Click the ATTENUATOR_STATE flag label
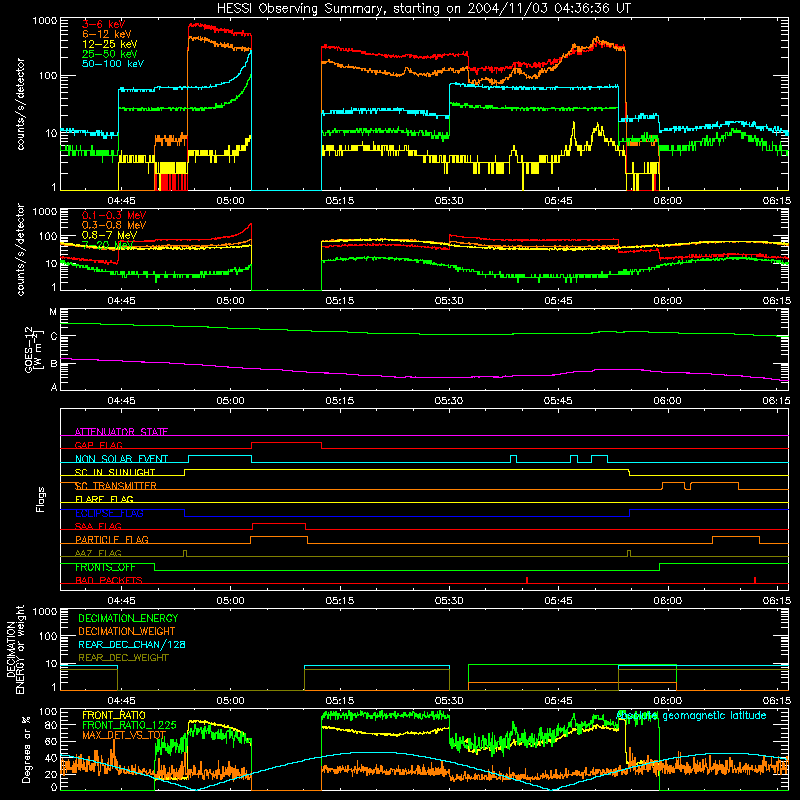Image resolution: width=800 pixels, height=800 pixels. [x=121, y=432]
